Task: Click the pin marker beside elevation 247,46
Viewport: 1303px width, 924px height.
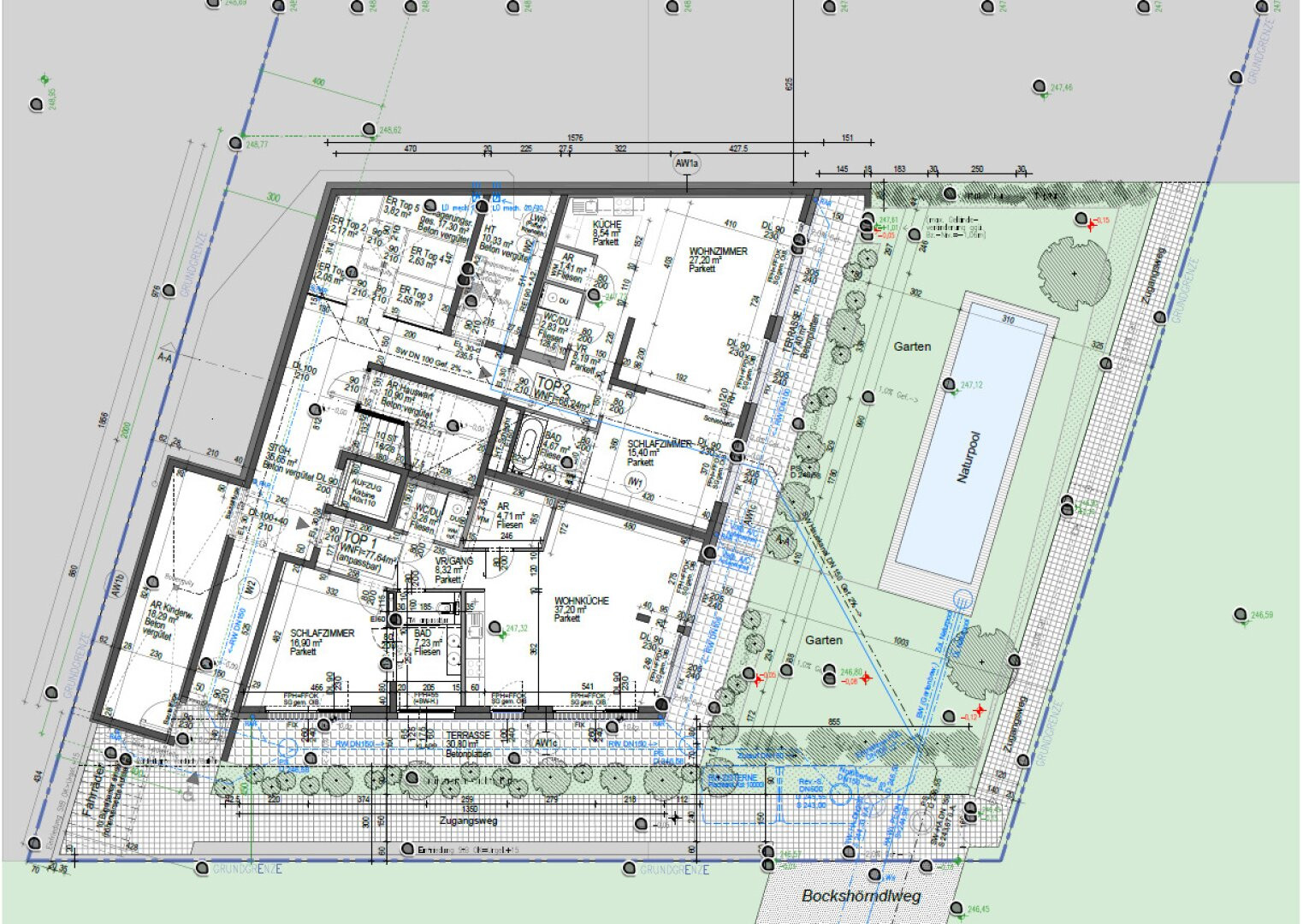Action: pyautogui.click(x=1039, y=87)
